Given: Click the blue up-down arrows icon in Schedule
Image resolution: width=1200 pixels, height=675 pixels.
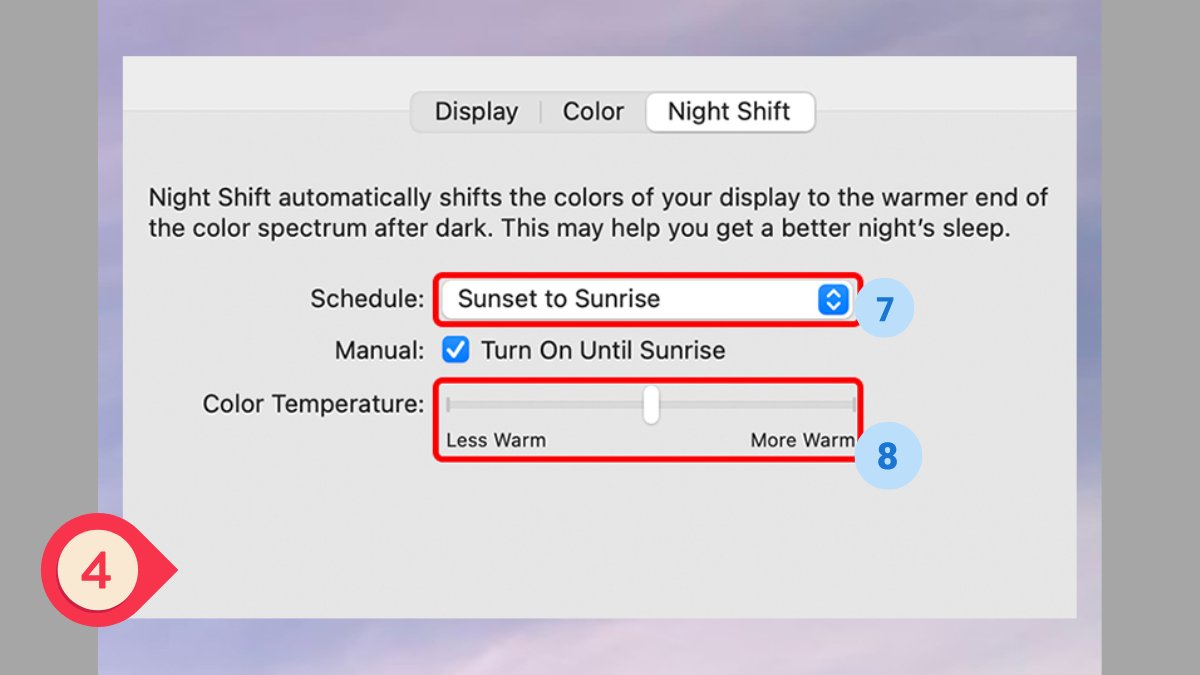Looking at the screenshot, I should [x=832, y=299].
